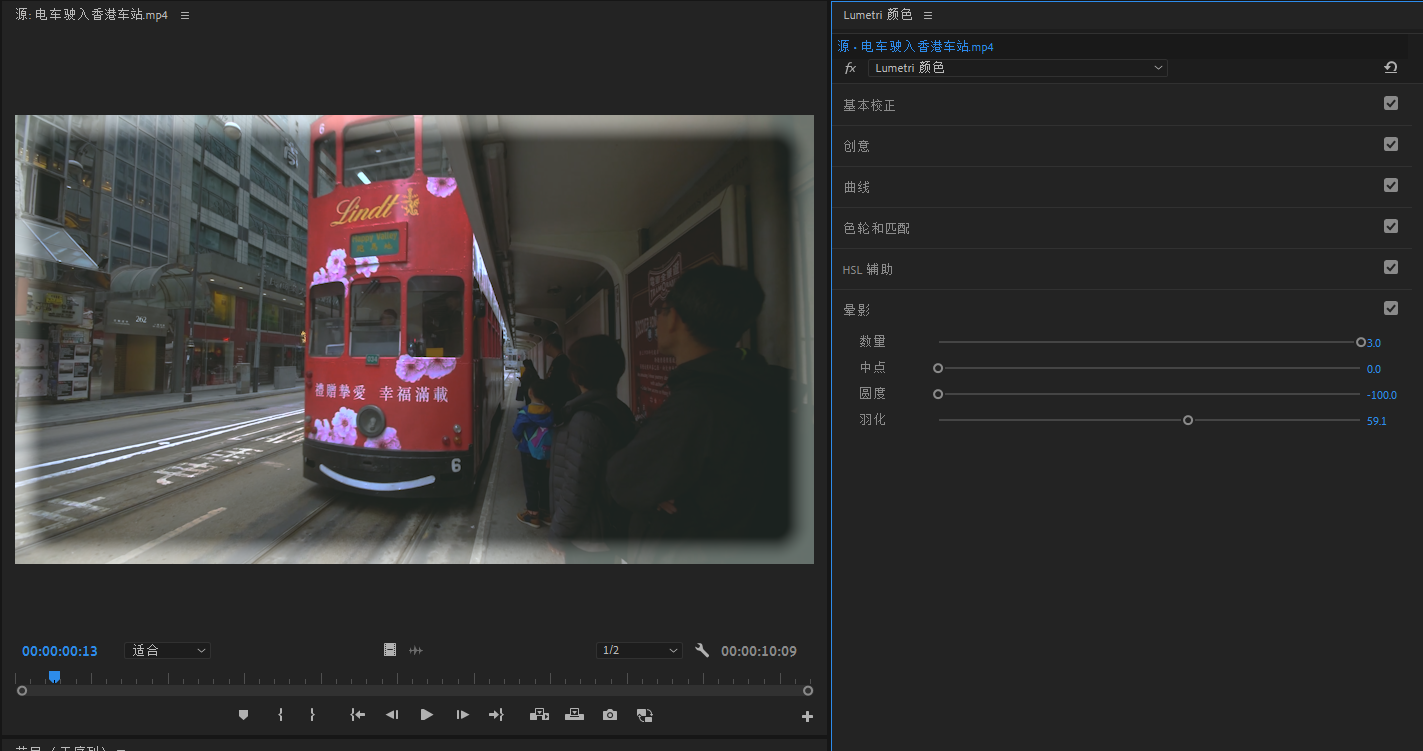Click the 数量 value 3.0
This screenshot has width=1423, height=751.
click(x=1374, y=343)
